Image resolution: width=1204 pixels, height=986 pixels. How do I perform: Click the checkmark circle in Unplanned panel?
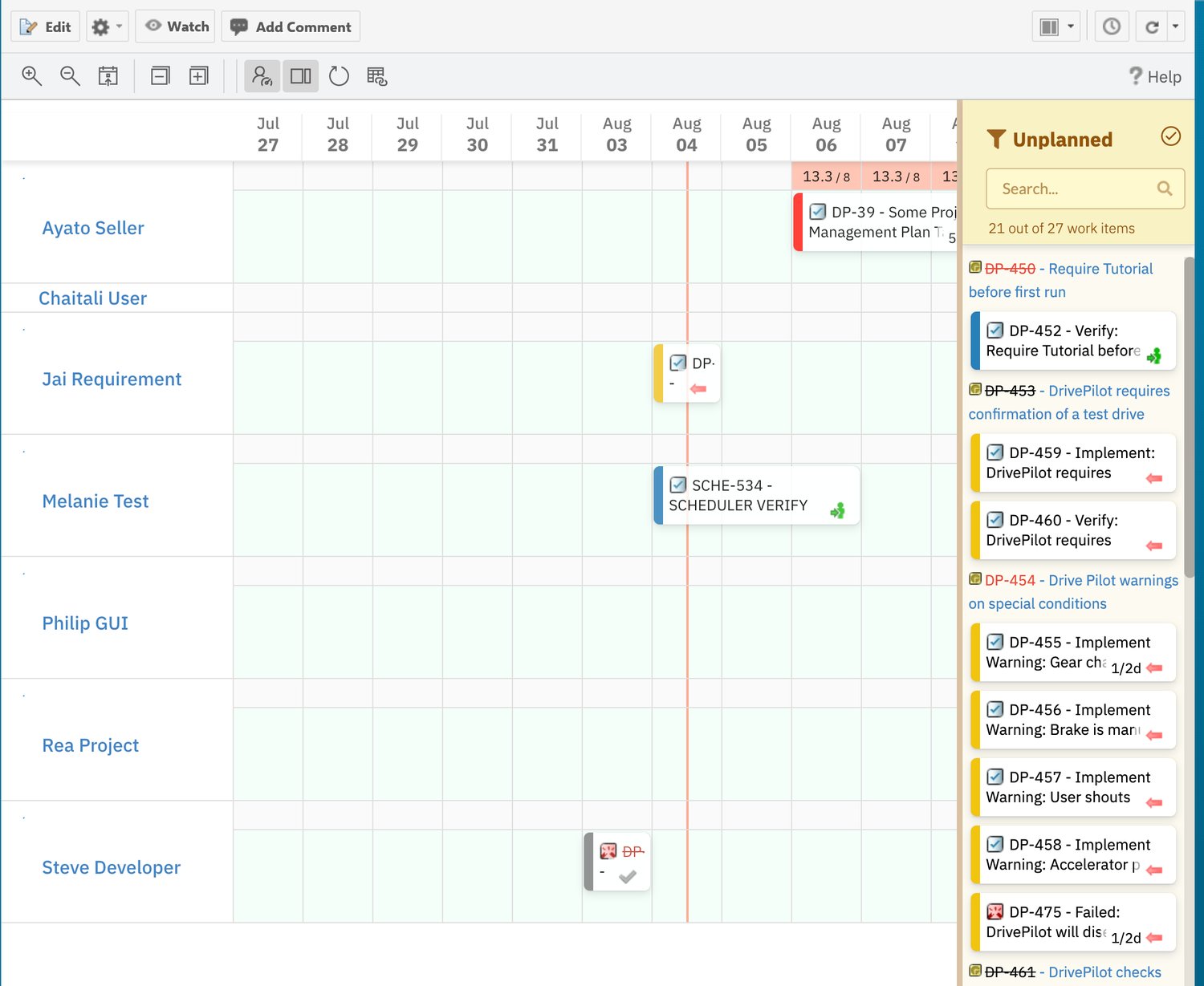(x=1171, y=136)
